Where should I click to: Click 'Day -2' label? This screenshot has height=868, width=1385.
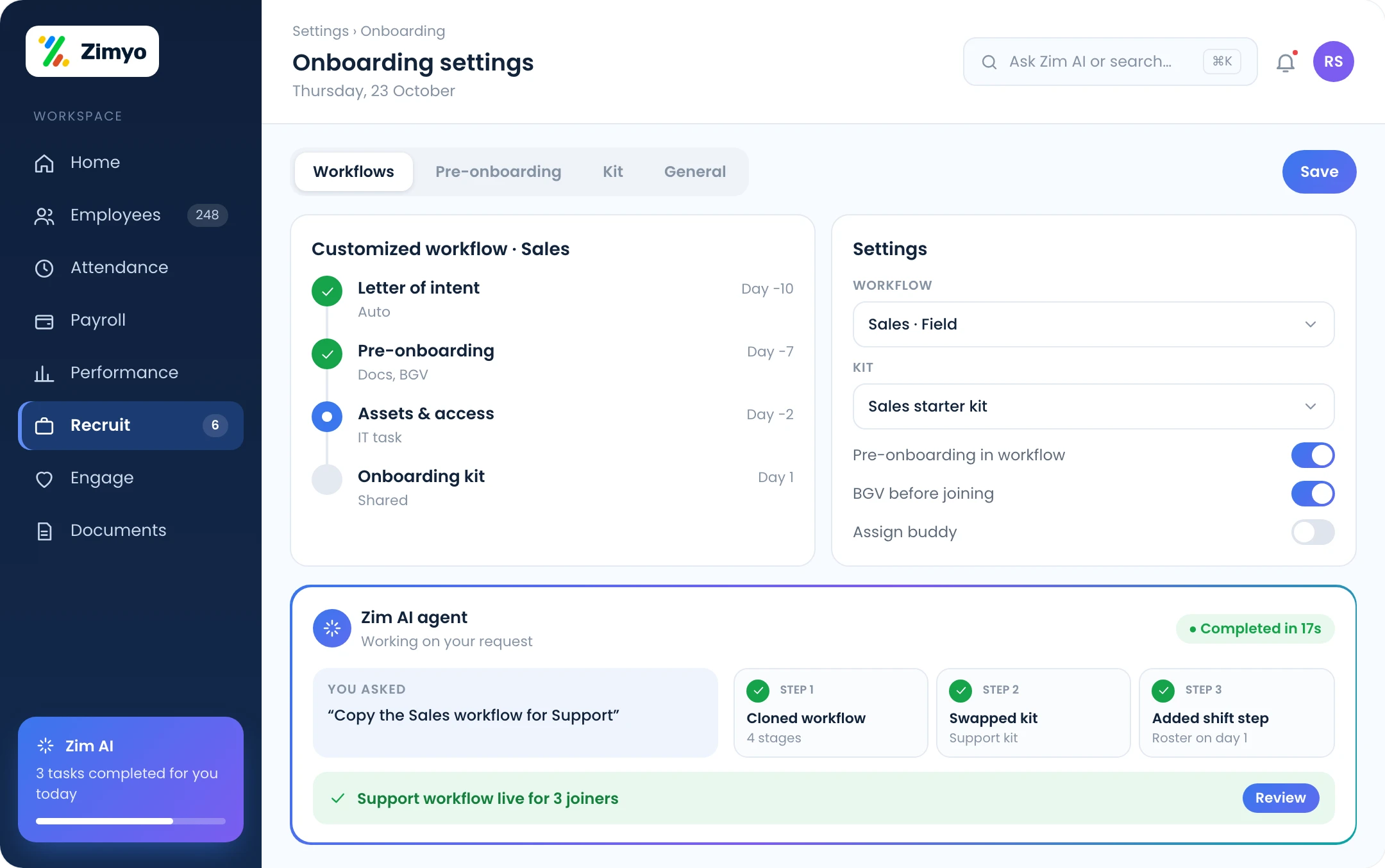click(770, 414)
